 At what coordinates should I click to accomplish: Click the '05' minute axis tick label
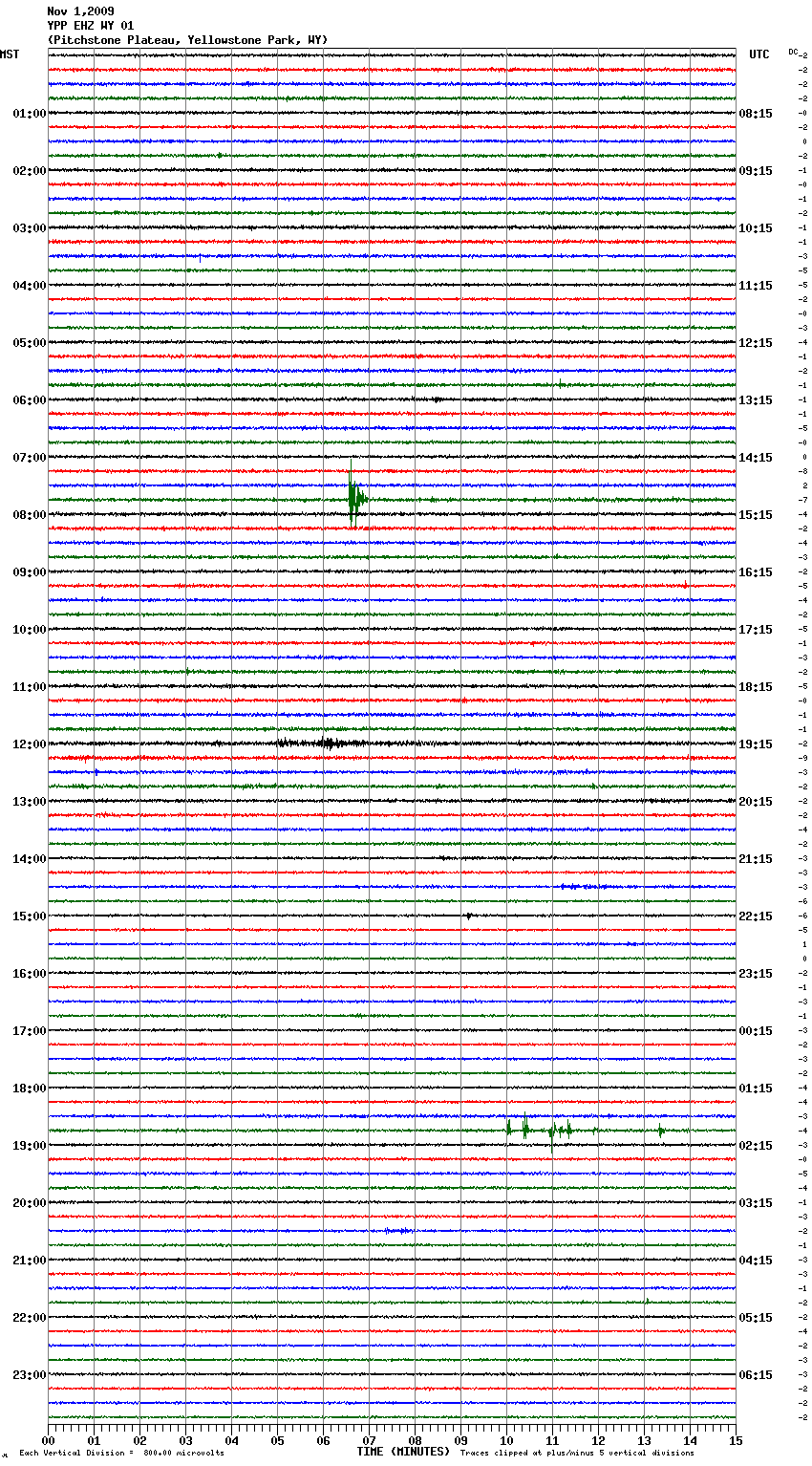[277, 1440]
